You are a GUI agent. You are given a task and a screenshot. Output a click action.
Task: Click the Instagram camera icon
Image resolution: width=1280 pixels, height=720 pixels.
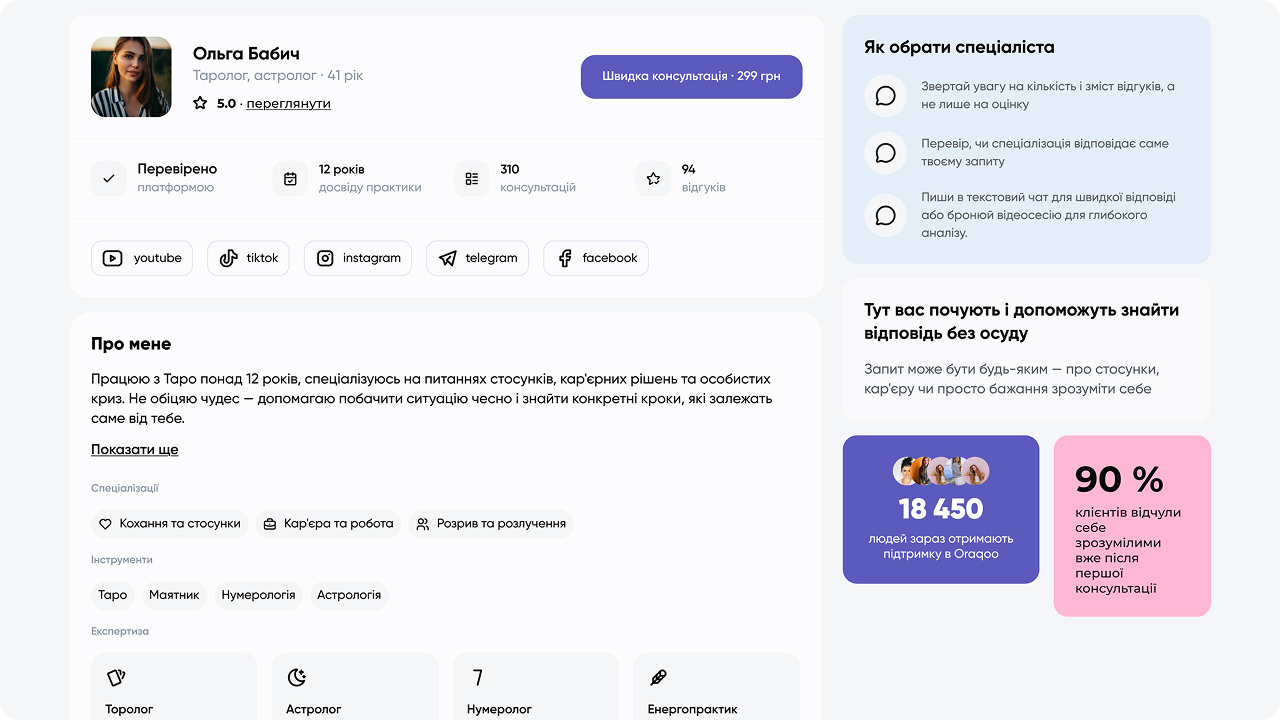325,258
